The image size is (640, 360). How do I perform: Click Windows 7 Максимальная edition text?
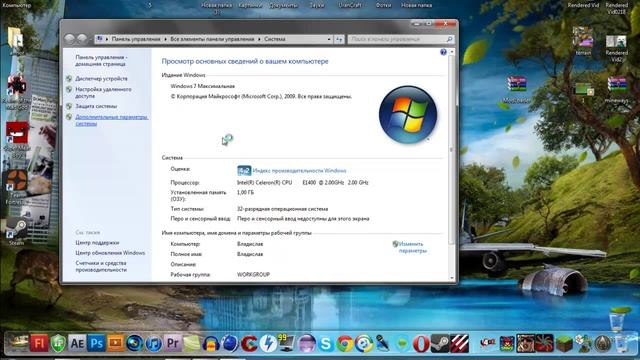tap(202, 86)
